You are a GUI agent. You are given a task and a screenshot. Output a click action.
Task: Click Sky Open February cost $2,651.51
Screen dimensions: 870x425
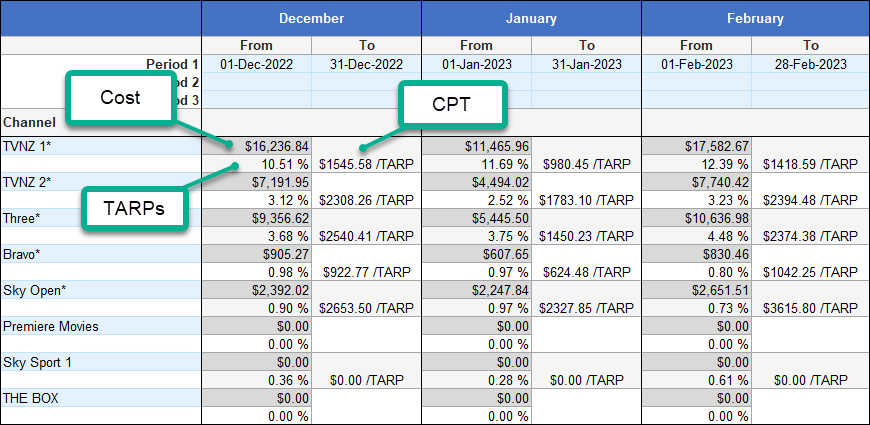click(696, 290)
